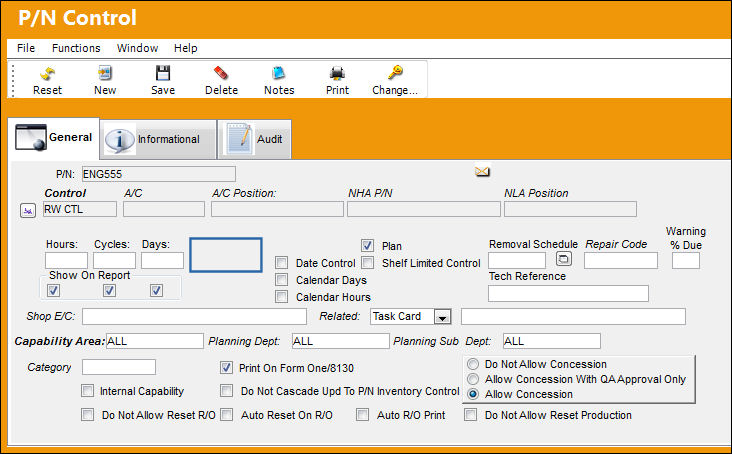Click the envelope mail icon
This screenshot has height=454, width=732.
[x=482, y=172]
